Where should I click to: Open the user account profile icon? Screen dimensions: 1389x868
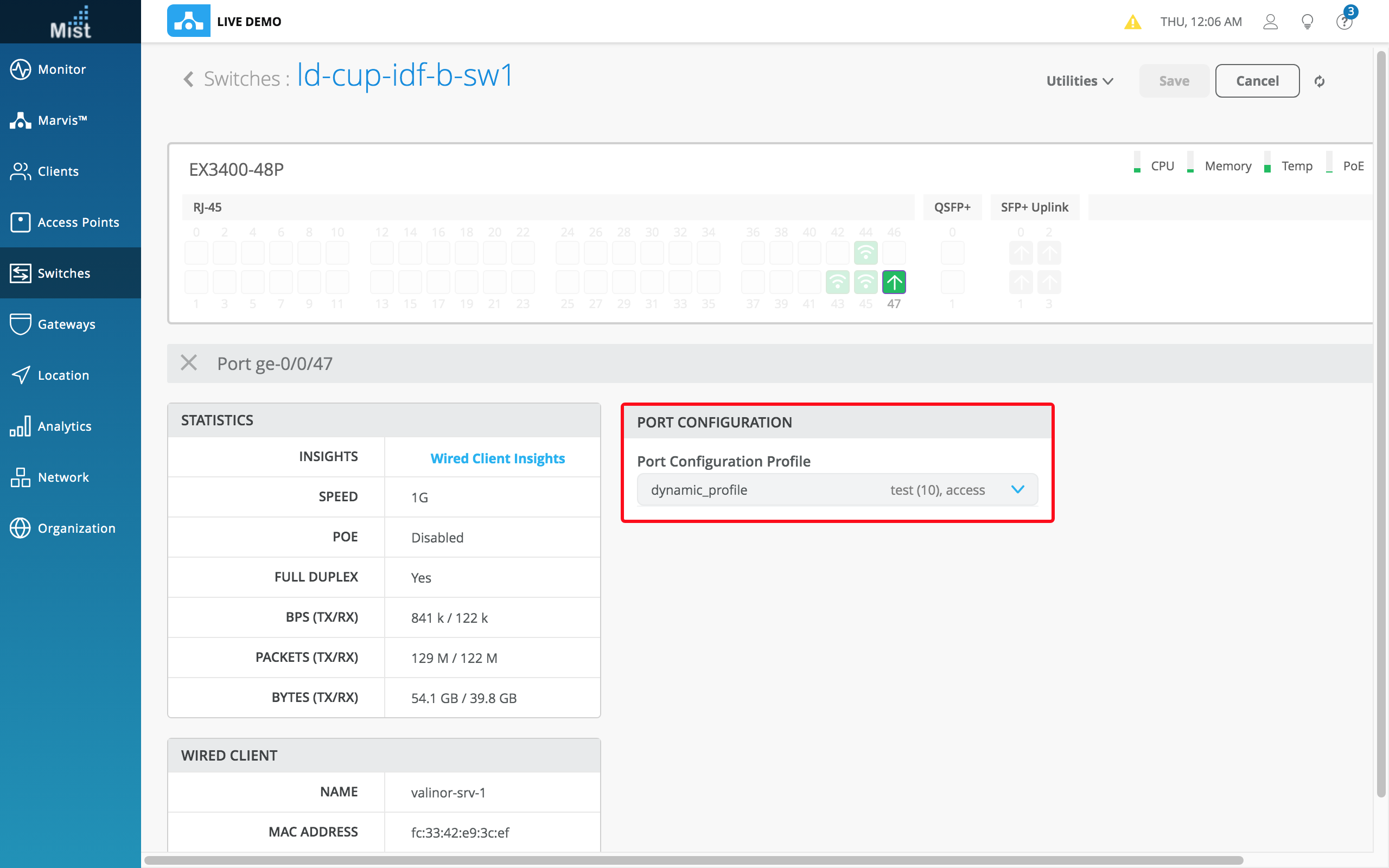(x=1270, y=22)
